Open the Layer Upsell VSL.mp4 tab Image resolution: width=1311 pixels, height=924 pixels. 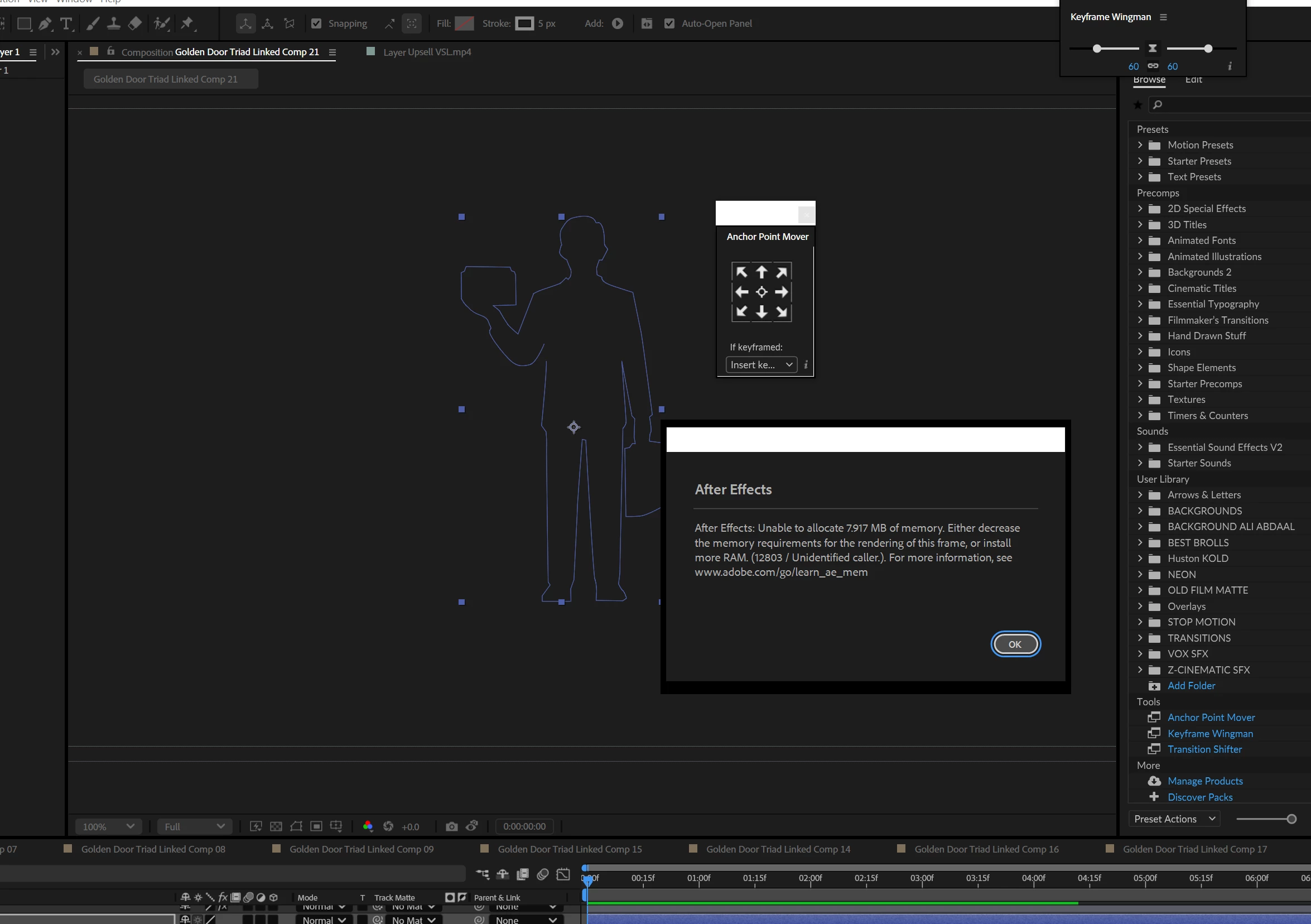(x=427, y=52)
